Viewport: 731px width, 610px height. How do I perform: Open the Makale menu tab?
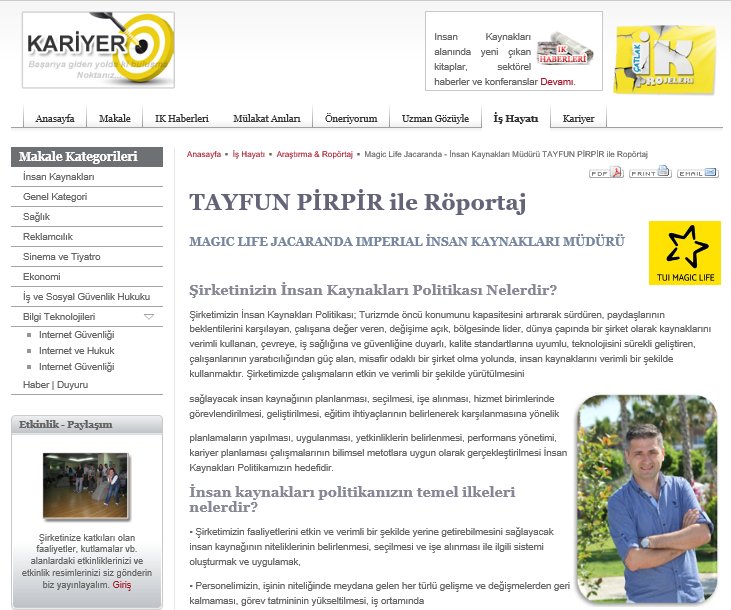pyautogui.click(x=115, y=118)
